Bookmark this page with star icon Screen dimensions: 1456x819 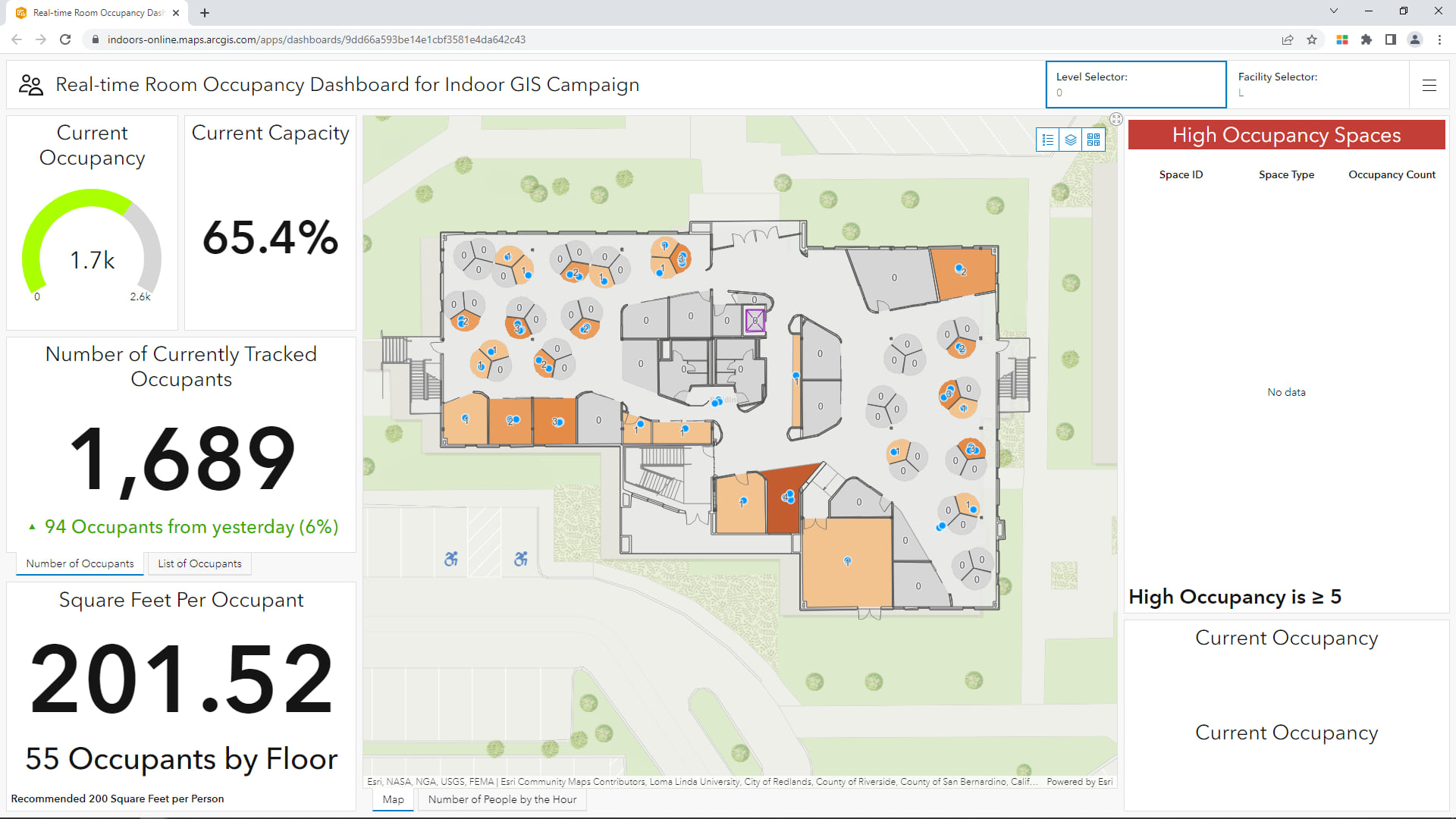[x=1311, y=39]
